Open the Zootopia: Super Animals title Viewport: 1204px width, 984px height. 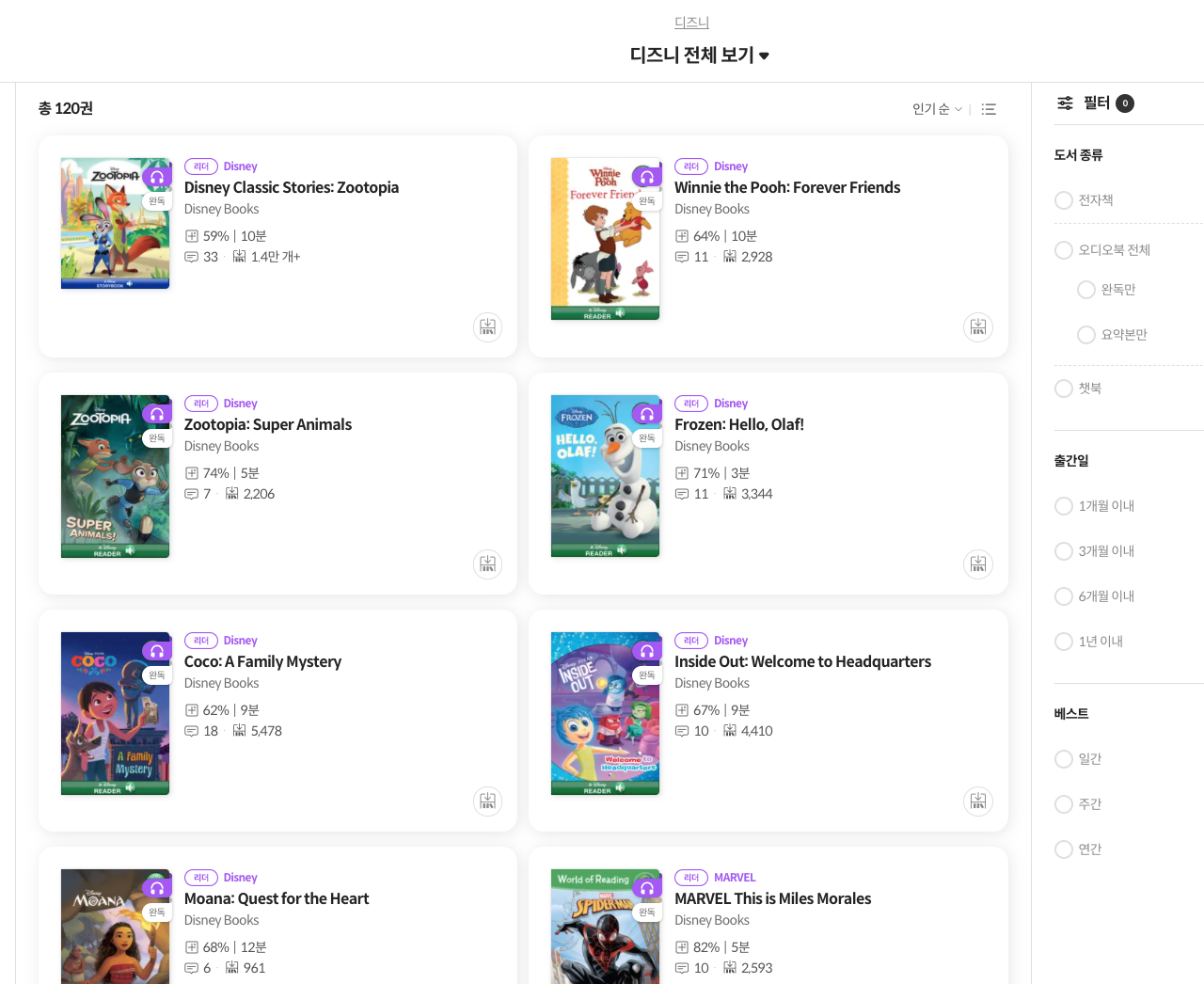(x=268, y=424)
